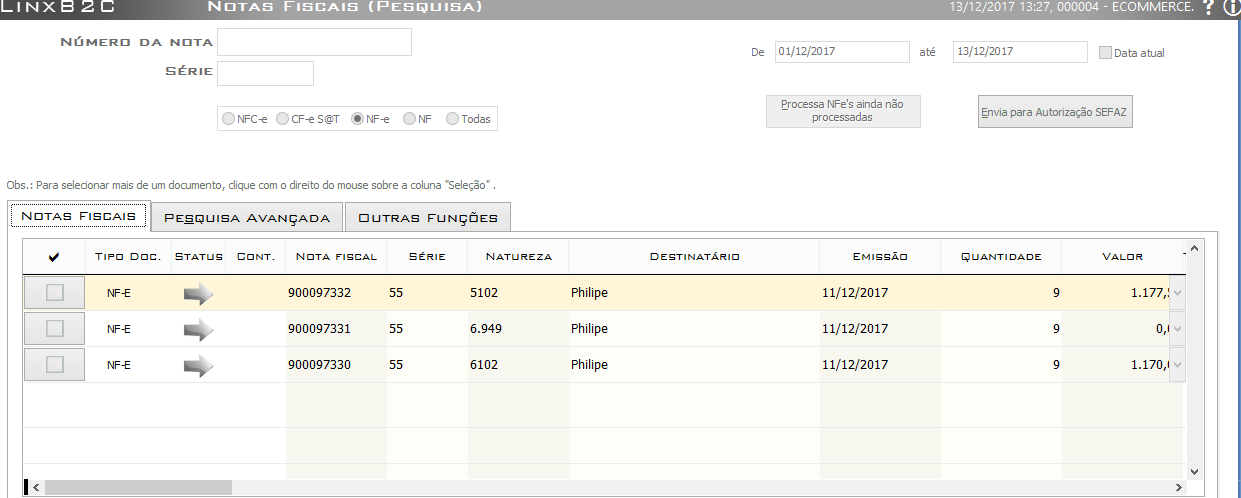Screen dimensions: 1241x498
Task: Enable the Data atual checkbox
Action: (x=1105, y=53)
